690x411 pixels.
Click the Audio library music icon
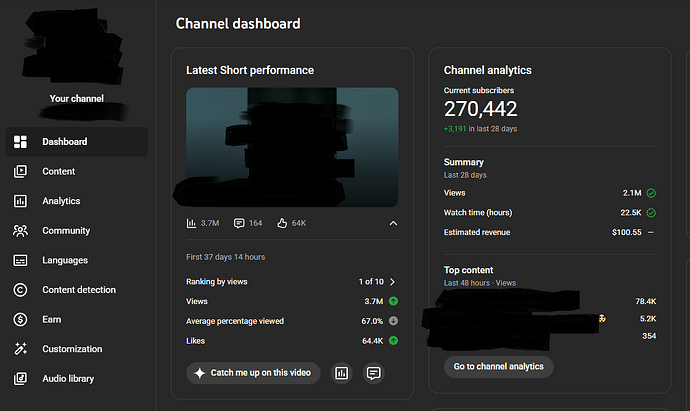(x=20, y=378)
